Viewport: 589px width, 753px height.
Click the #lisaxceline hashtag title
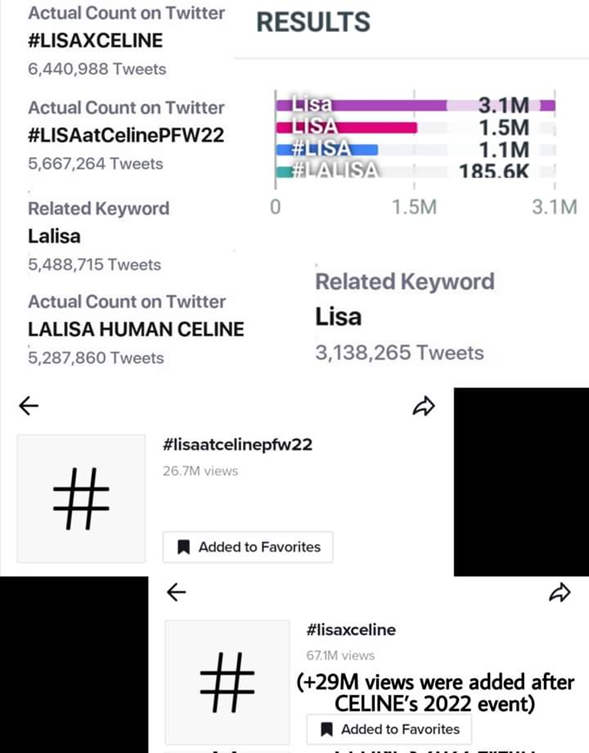(351, 630)
